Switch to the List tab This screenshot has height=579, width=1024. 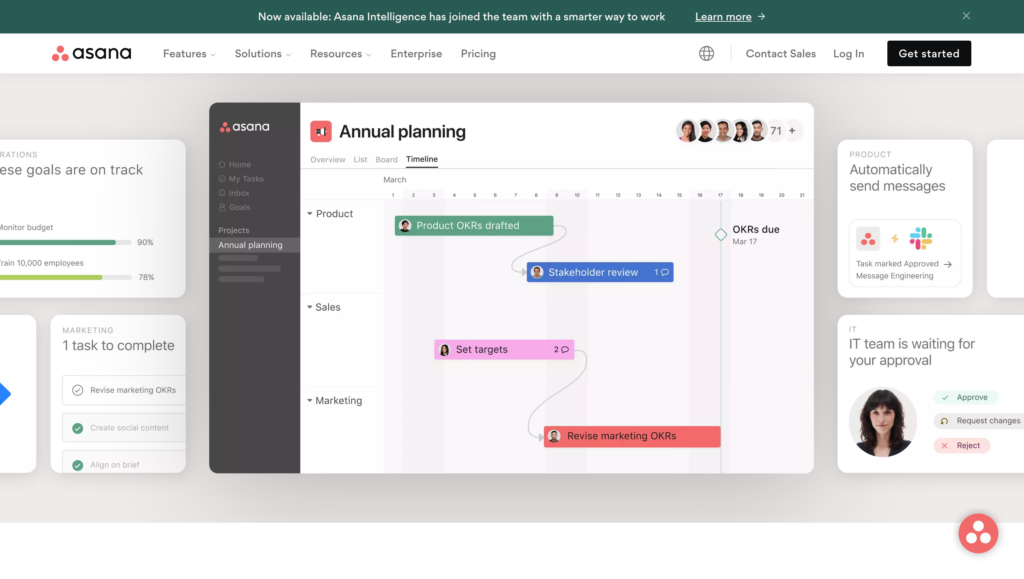pyautogui.click(x=360, y=159)
